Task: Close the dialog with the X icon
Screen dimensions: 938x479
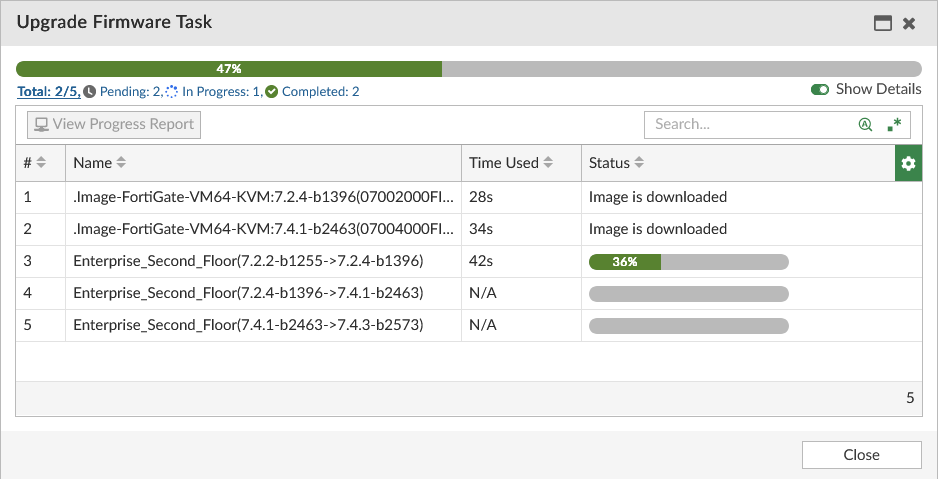Action: click(909, 23)
